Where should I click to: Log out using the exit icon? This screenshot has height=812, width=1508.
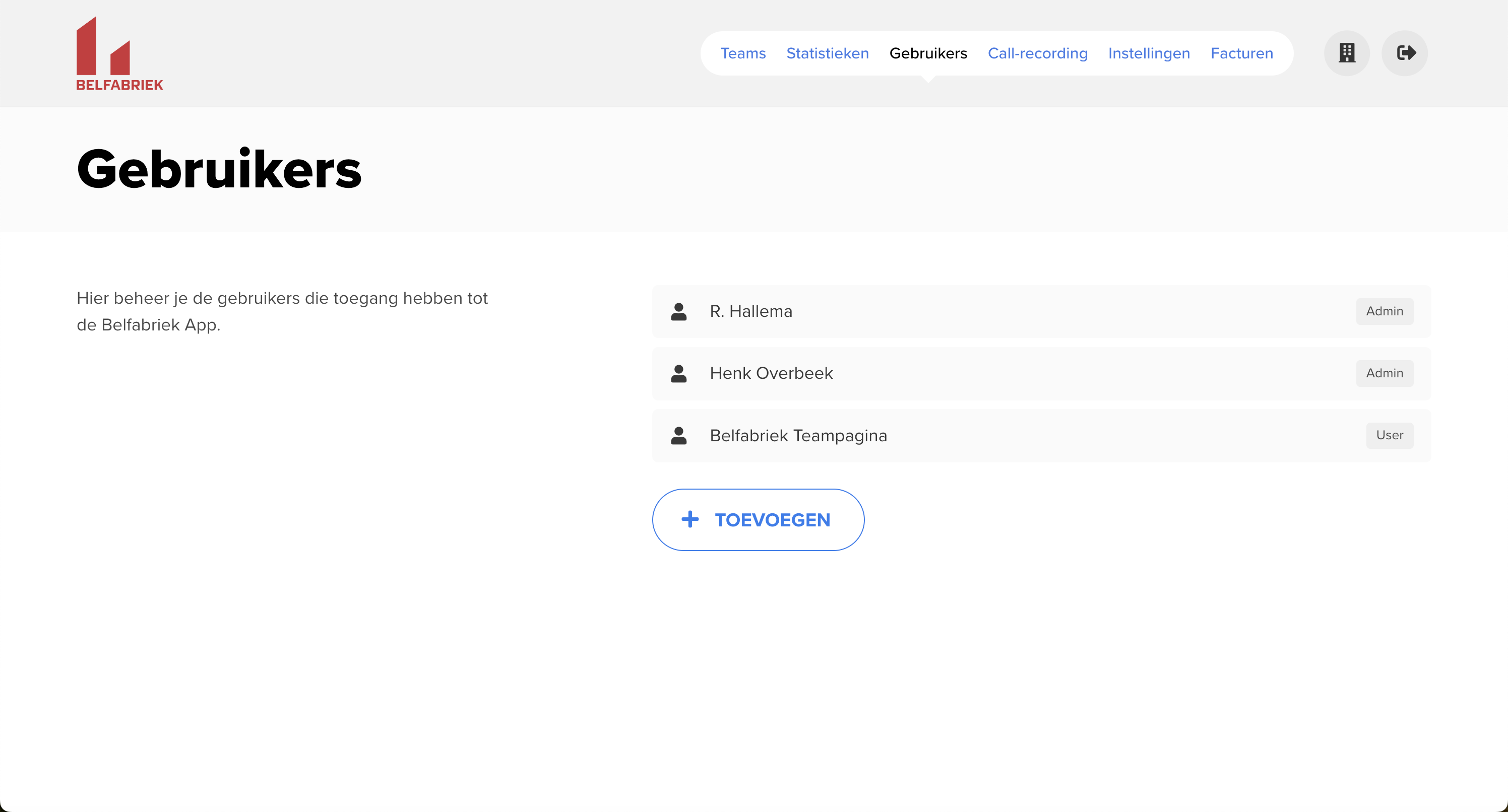click(x=1406, y=53)
